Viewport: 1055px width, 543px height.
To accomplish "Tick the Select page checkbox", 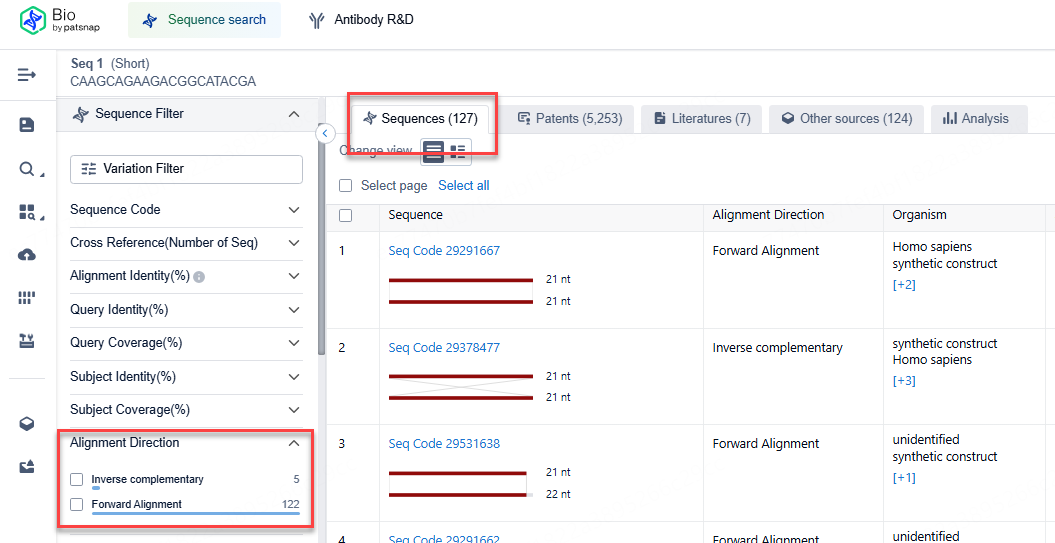I will (x=346, y=186).
